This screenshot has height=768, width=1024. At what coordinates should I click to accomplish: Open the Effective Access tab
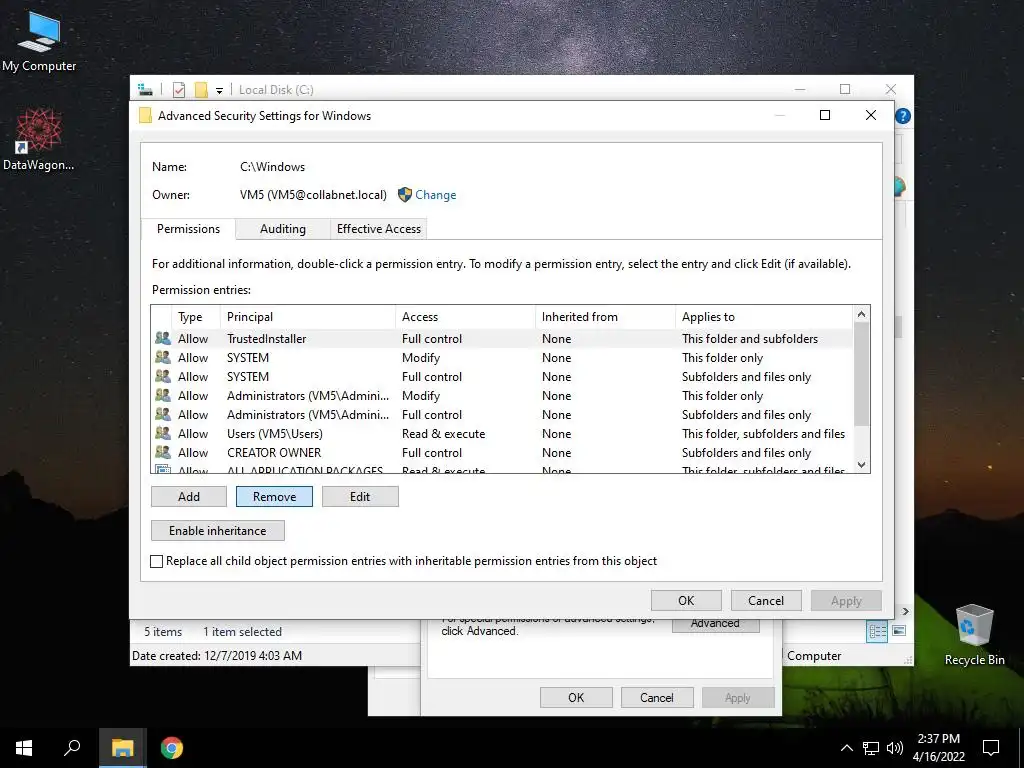pos(379,229)
